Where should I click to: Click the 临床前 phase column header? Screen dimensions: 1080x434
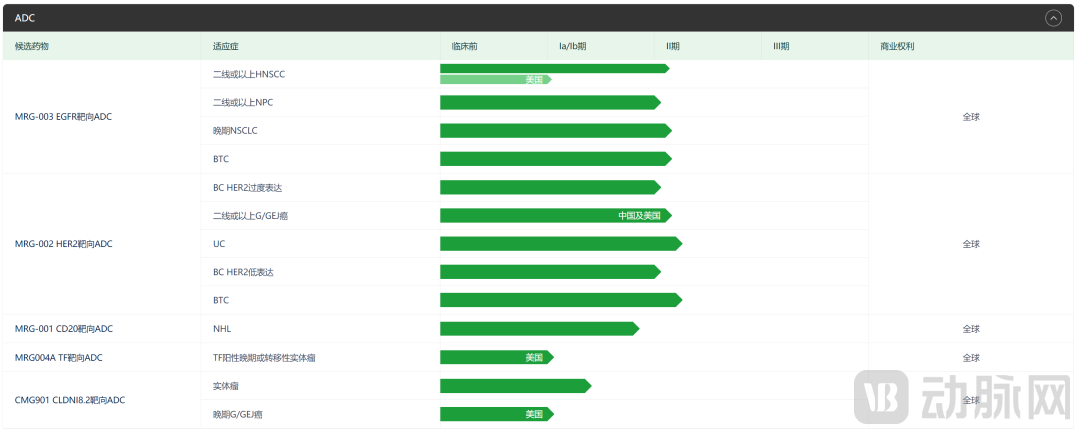pyautogui.click(x=465, y=46)
